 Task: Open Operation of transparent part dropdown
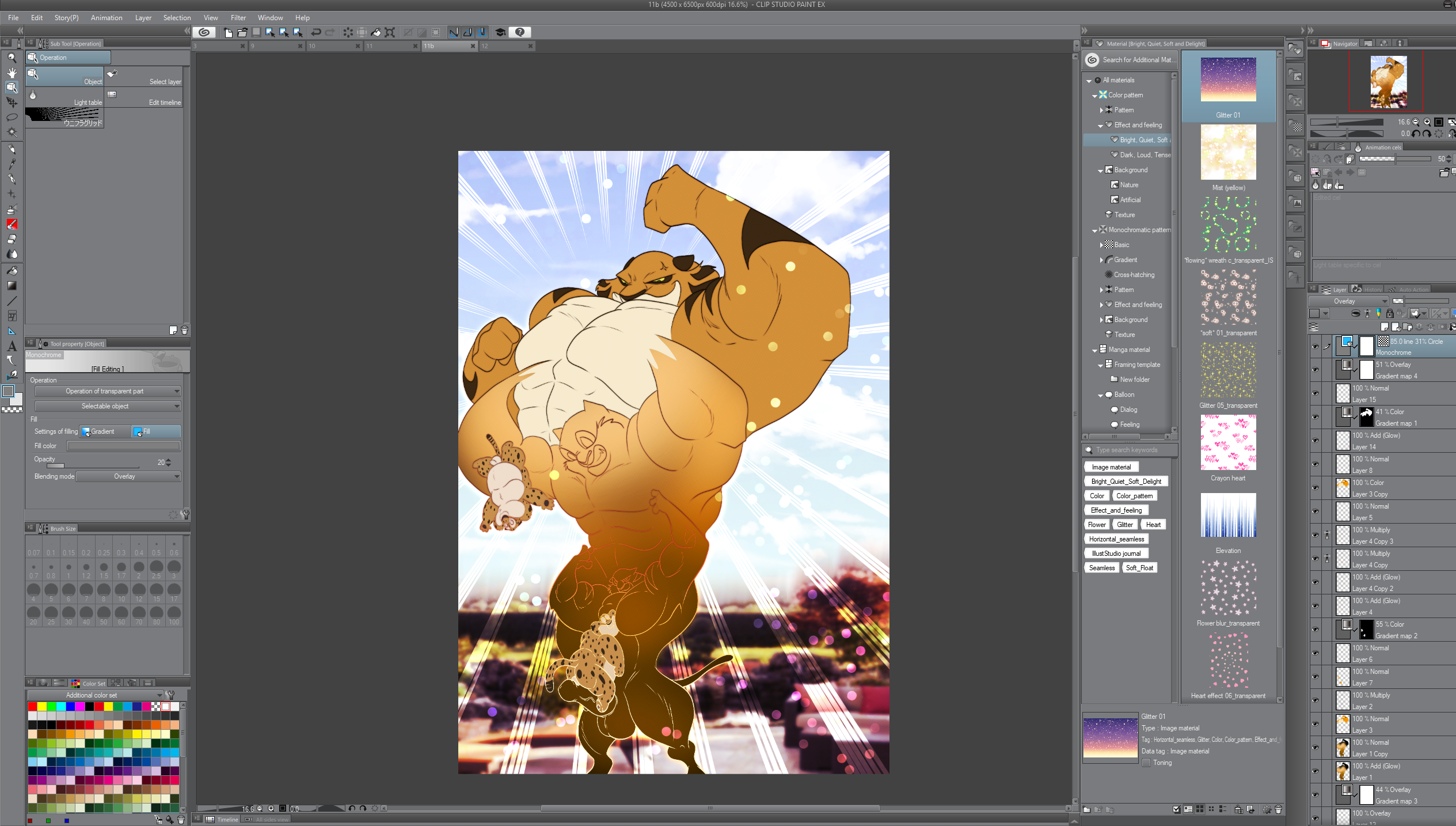[x=108, y=391]
